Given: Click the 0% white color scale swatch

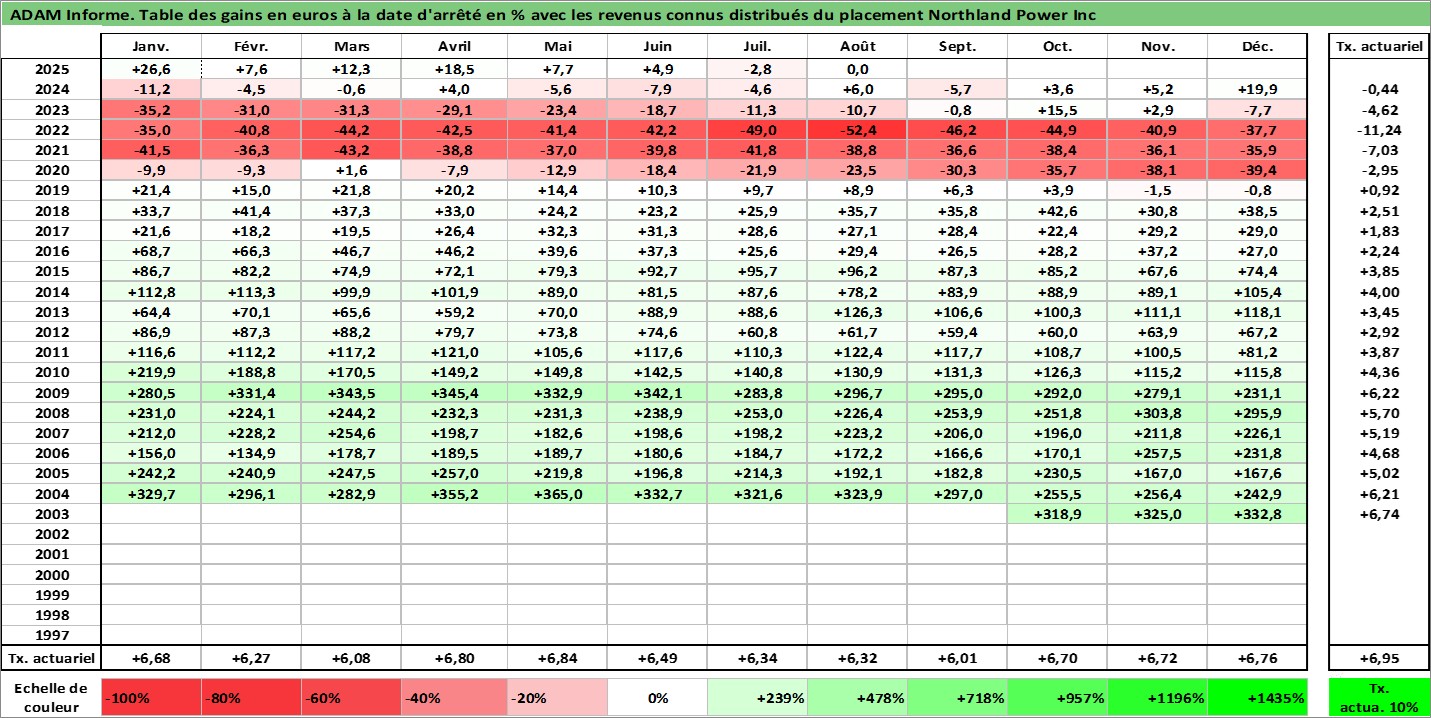Looking at the screenshot, I should [657, 697].
